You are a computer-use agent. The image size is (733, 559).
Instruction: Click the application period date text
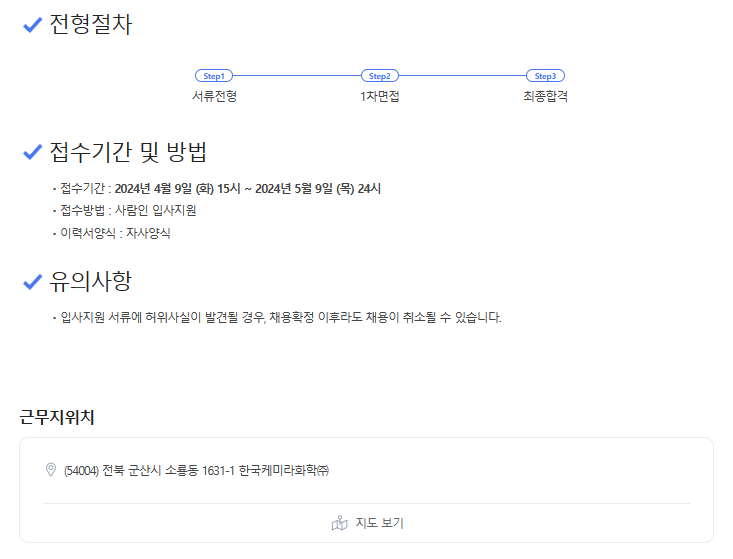point(248,189)
